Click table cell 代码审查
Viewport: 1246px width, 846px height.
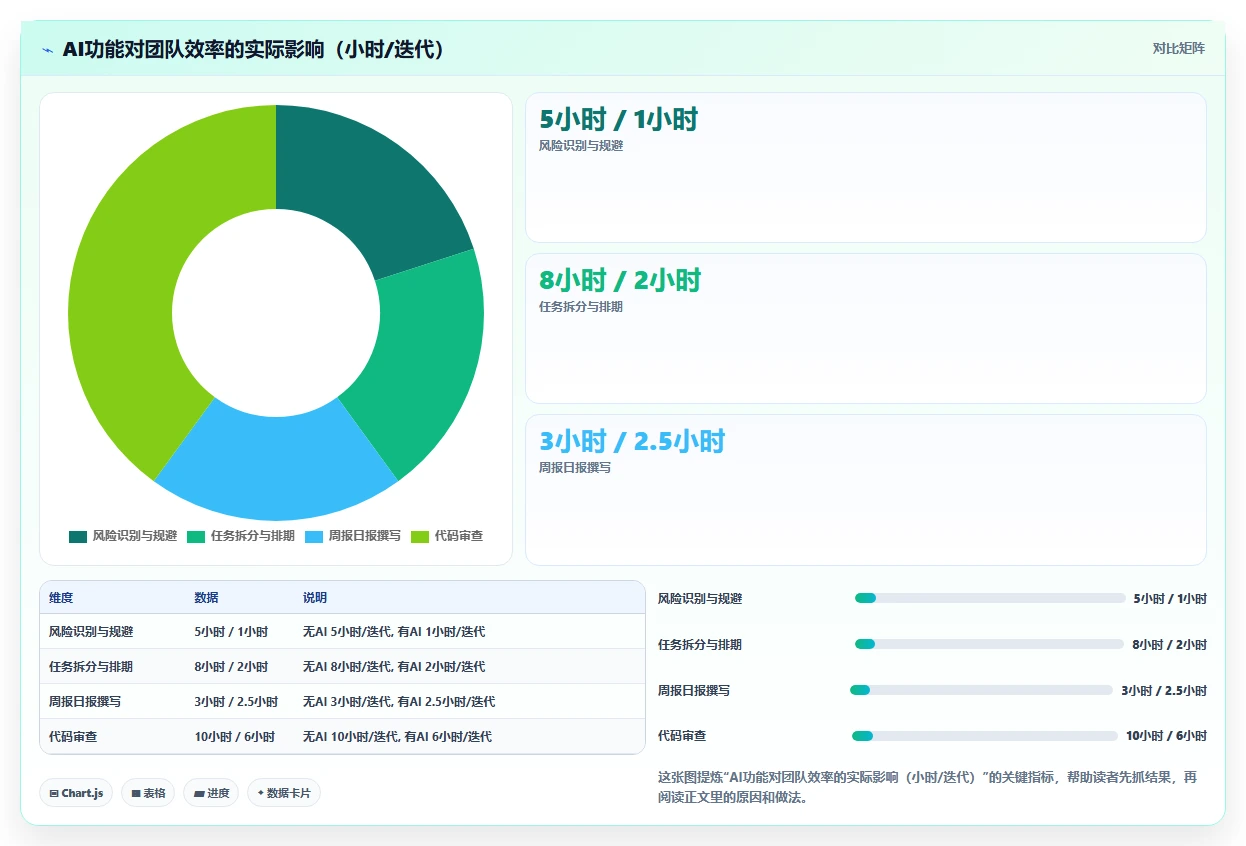pos(73,737)
